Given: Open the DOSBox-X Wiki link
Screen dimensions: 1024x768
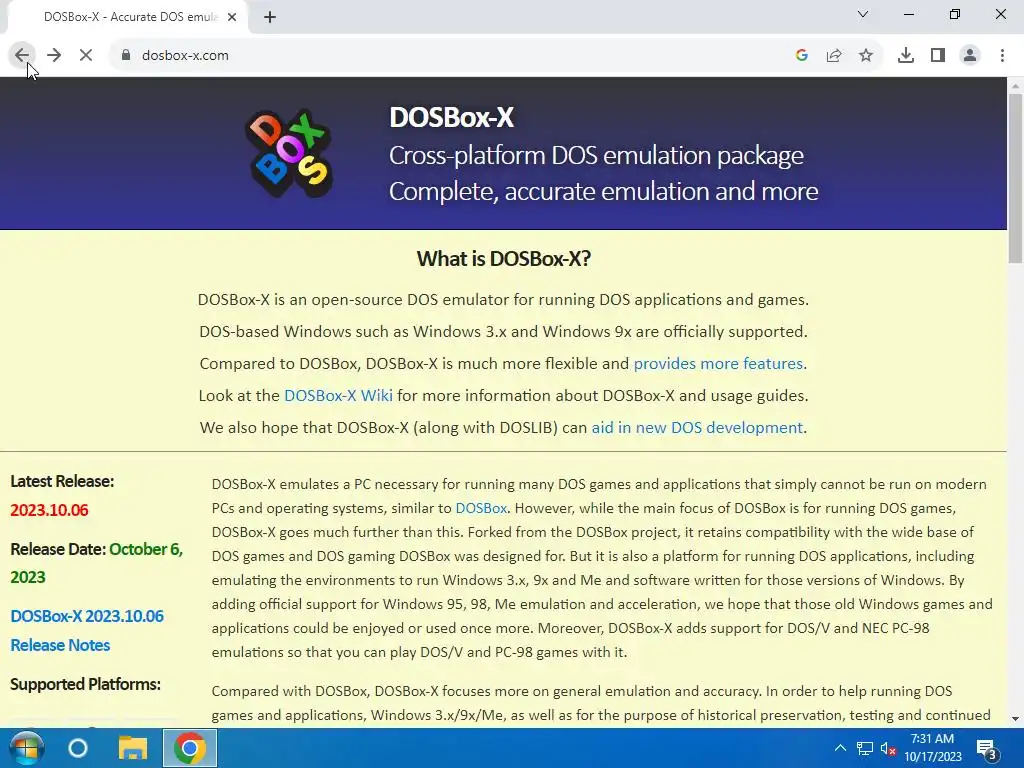Looking at the screenshot, I should click(338, 396).
